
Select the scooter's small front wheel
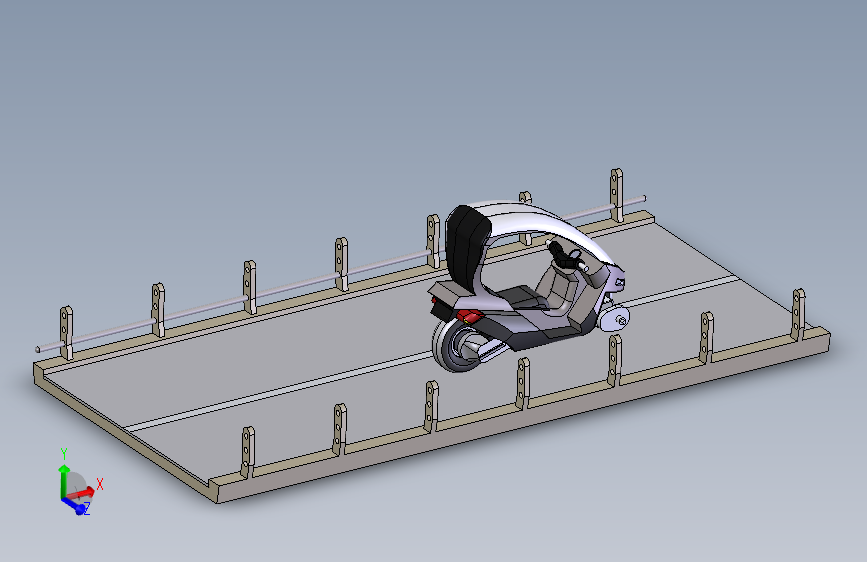click(615, 320)
